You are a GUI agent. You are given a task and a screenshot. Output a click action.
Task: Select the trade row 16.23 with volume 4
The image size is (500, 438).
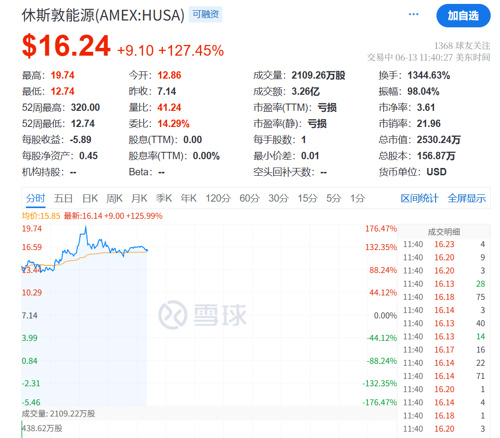click(444, 244)
